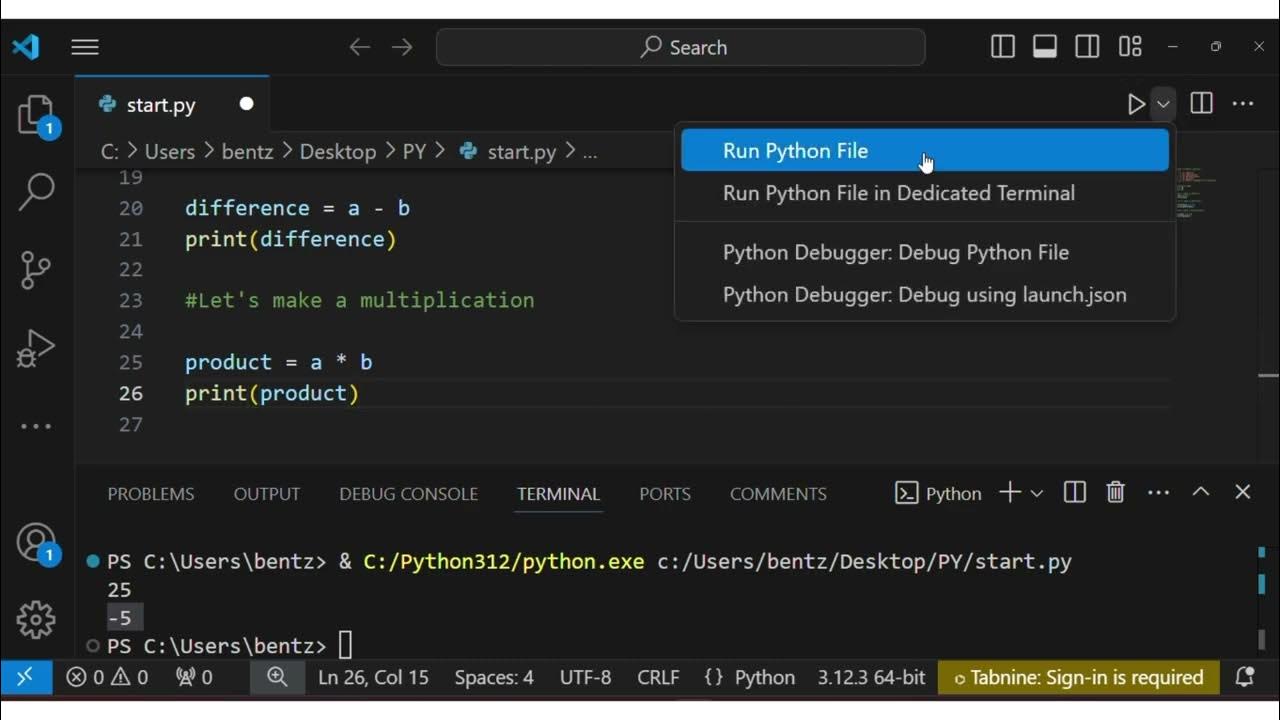
Task: Click Spaces: 4 indentation setting
Action: point(494,677)
